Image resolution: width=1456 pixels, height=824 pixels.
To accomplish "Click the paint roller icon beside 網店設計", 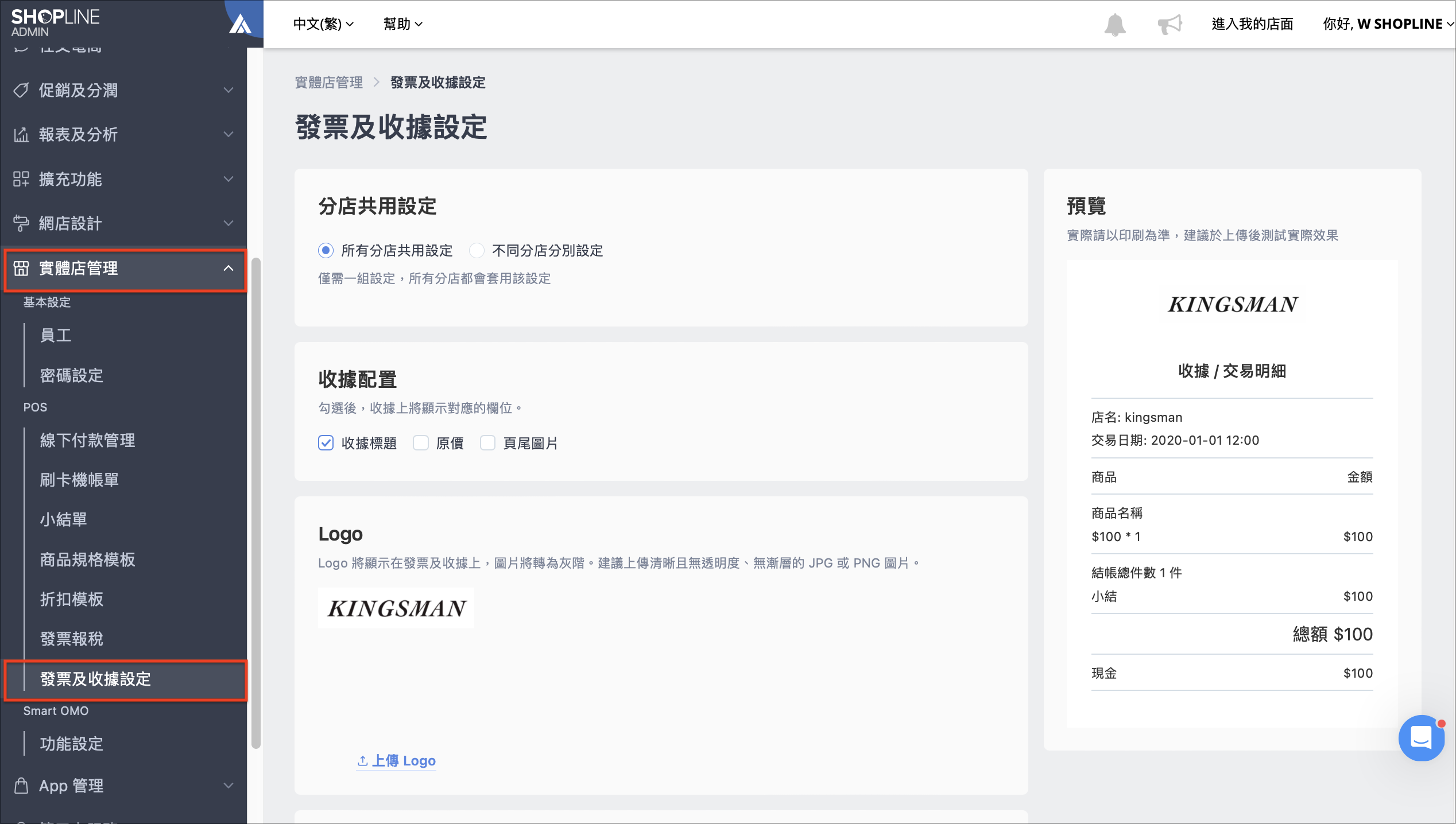I will point(21,223).
